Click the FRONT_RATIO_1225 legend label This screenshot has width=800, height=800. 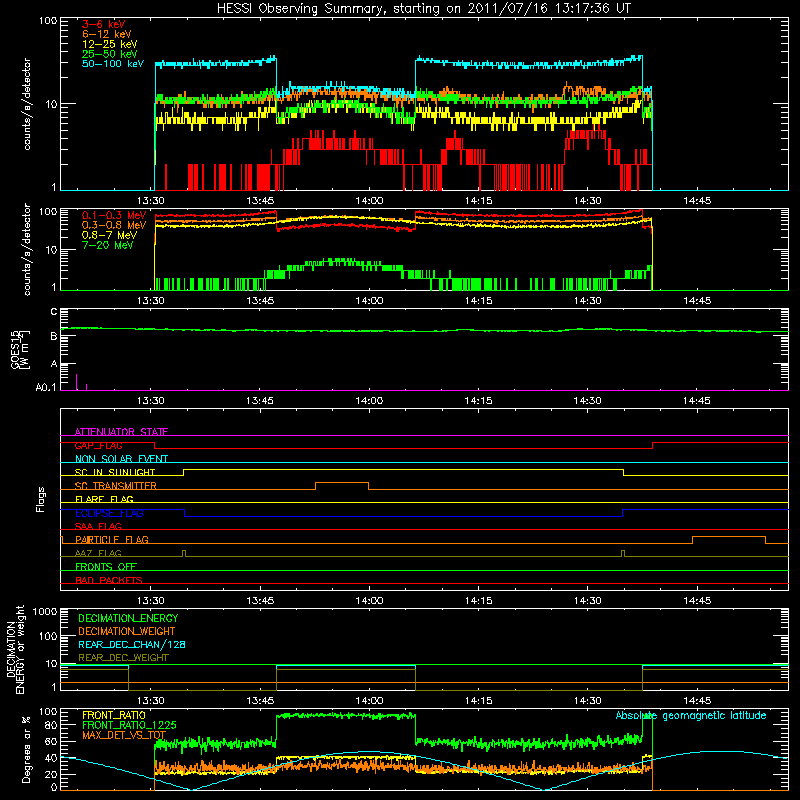pyautogui.click(x=129, y=725)
